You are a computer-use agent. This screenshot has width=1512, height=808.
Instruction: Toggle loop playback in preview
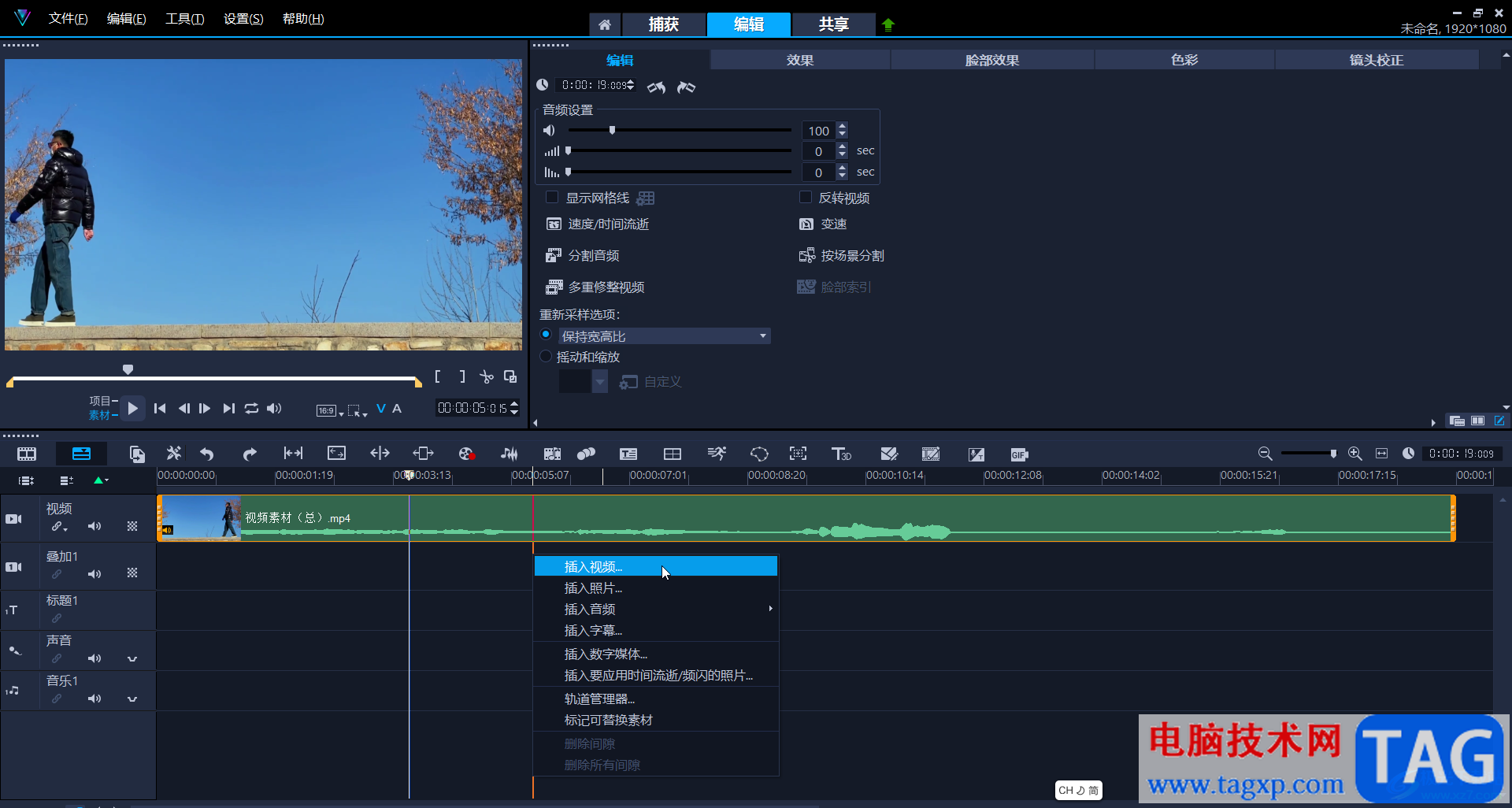tap(251, 408)
